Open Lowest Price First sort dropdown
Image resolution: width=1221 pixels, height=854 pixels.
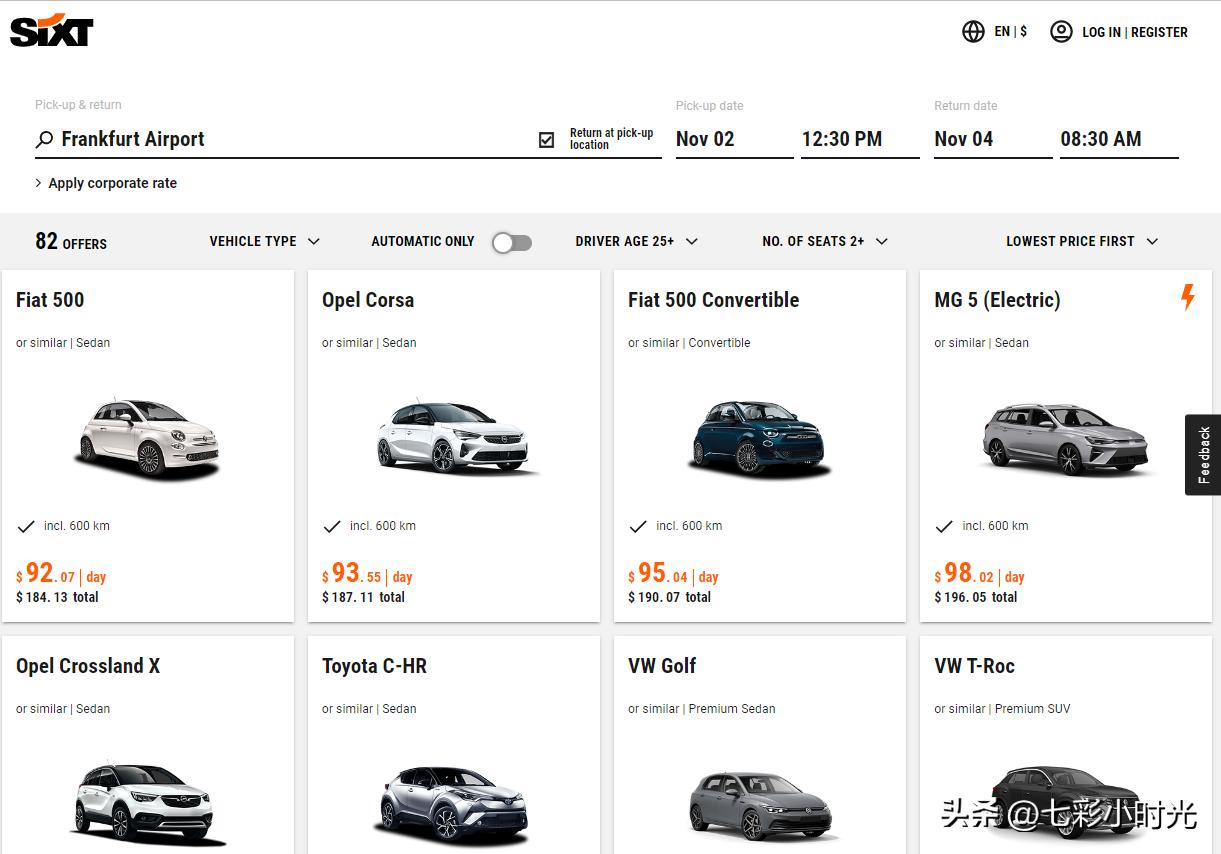coord(1081,241)
